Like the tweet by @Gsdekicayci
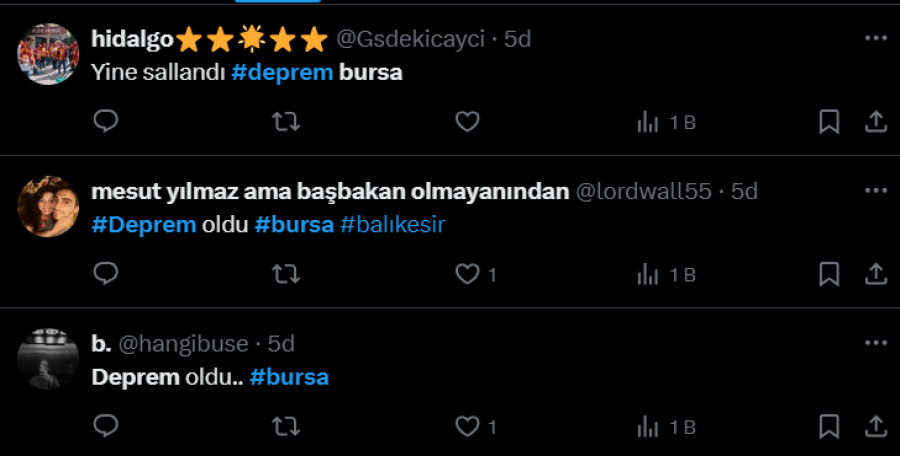Screen dimensions: 900x456 pyautogui.click(x=467, y=122)
